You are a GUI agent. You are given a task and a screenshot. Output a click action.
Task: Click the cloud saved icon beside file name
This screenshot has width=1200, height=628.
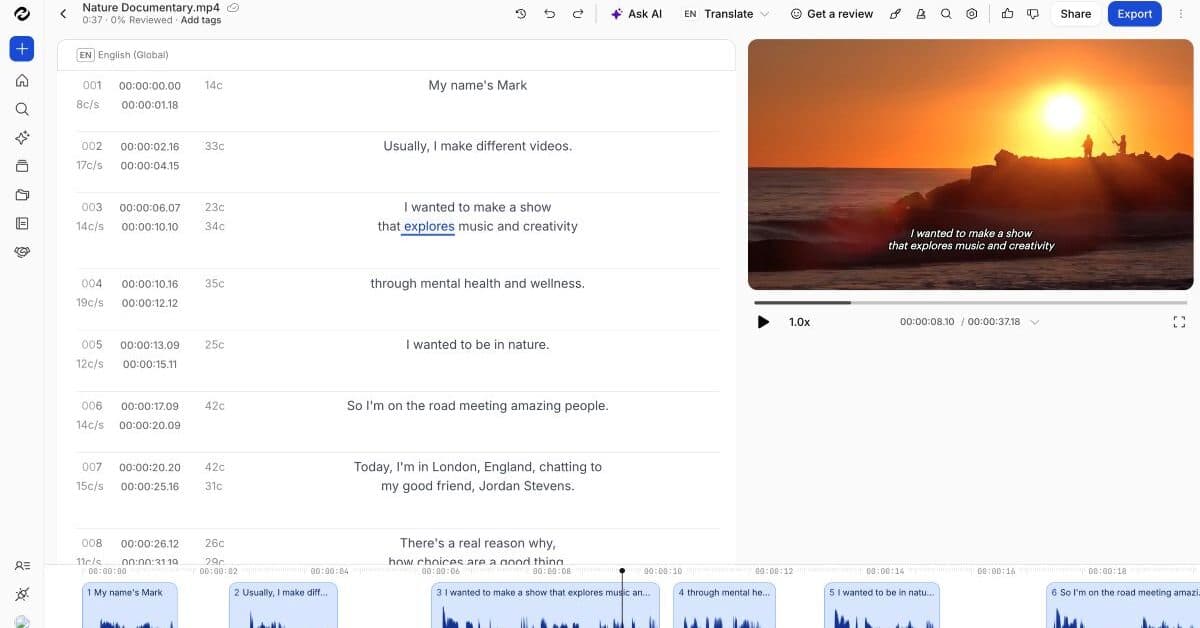tap(233, 7)
